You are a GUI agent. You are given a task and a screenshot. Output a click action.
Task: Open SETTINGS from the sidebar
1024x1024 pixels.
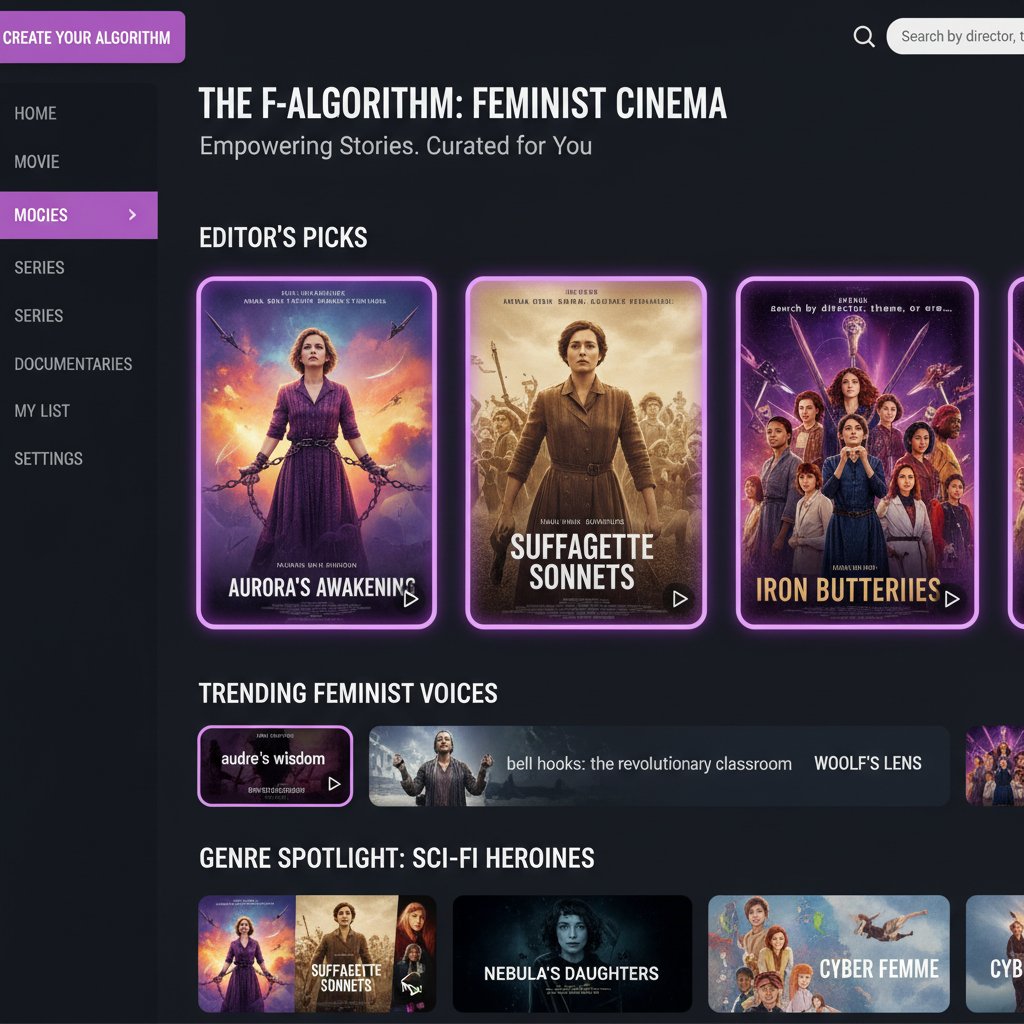coord(48,458)
